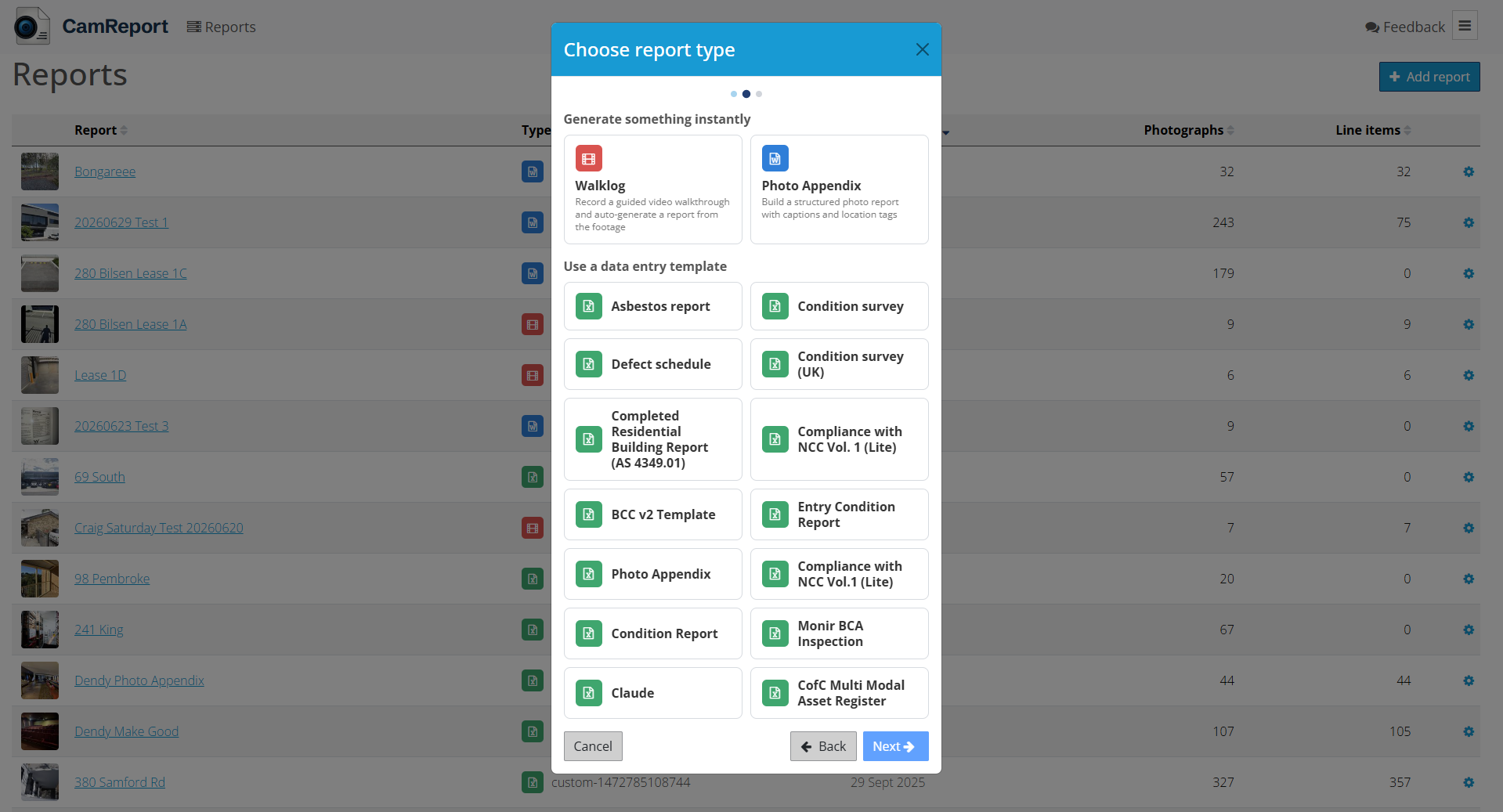Select the Defect schedule template
This screenshot has width=1503, height=812.
click(x=652, y=364)
